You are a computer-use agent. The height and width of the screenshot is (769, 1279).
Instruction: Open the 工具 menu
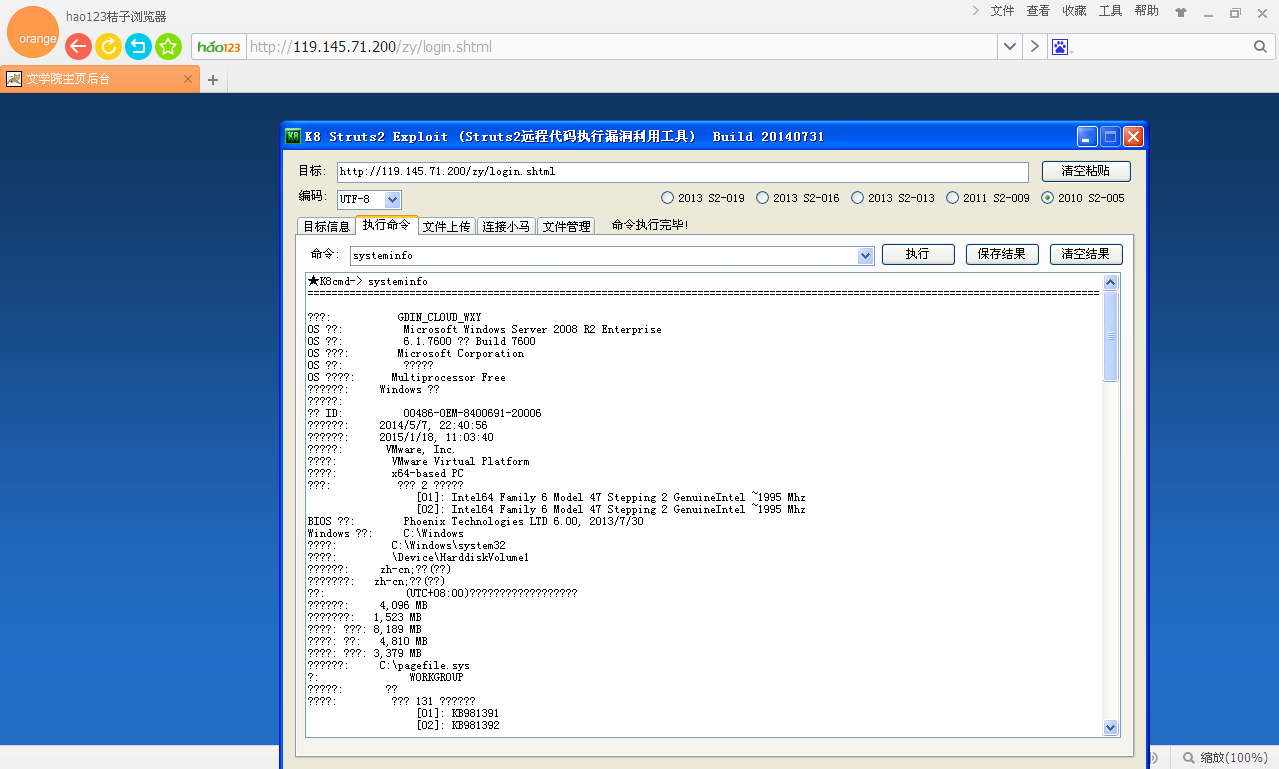point(1110,11)
